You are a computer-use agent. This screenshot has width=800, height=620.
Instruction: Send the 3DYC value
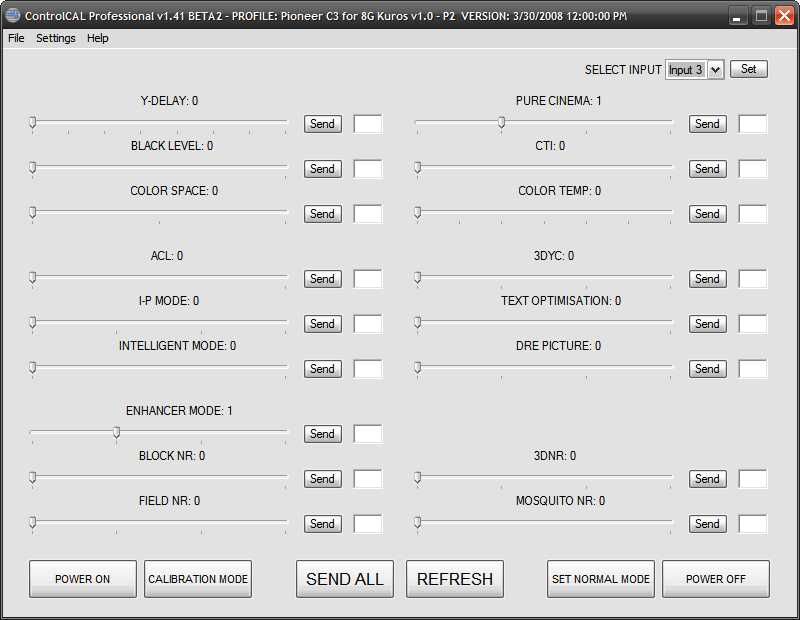coord(708,279)
